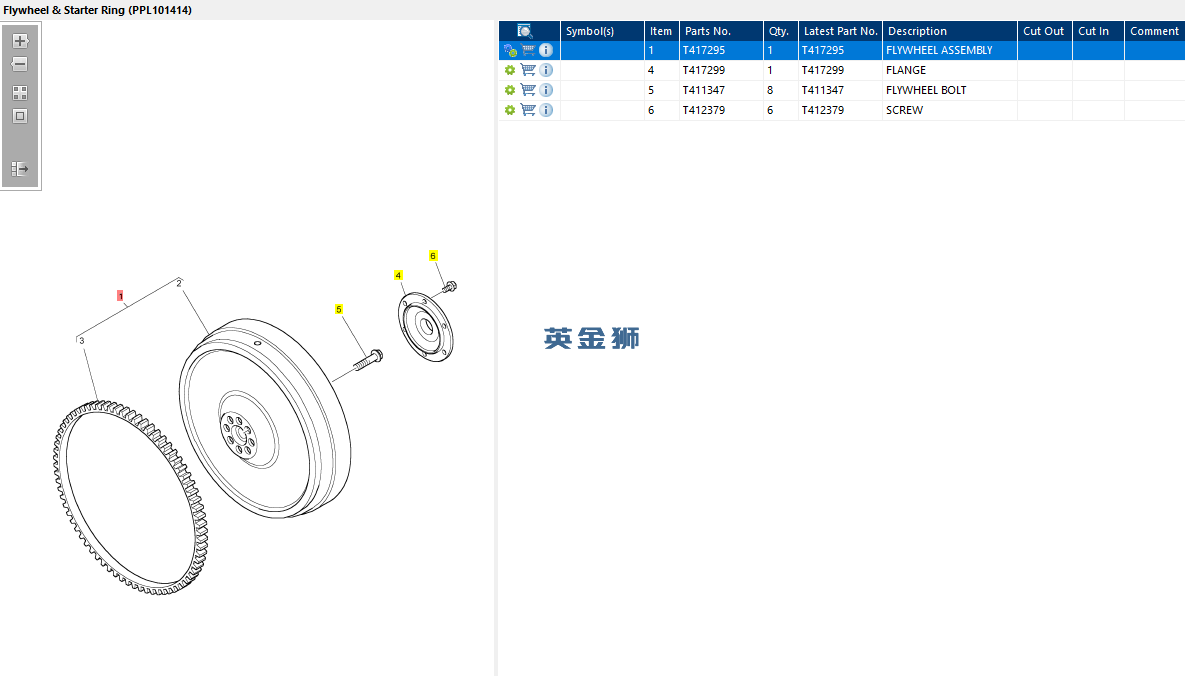Click the Cut Out column header

pyautogui.click(x=1044, y=31)
